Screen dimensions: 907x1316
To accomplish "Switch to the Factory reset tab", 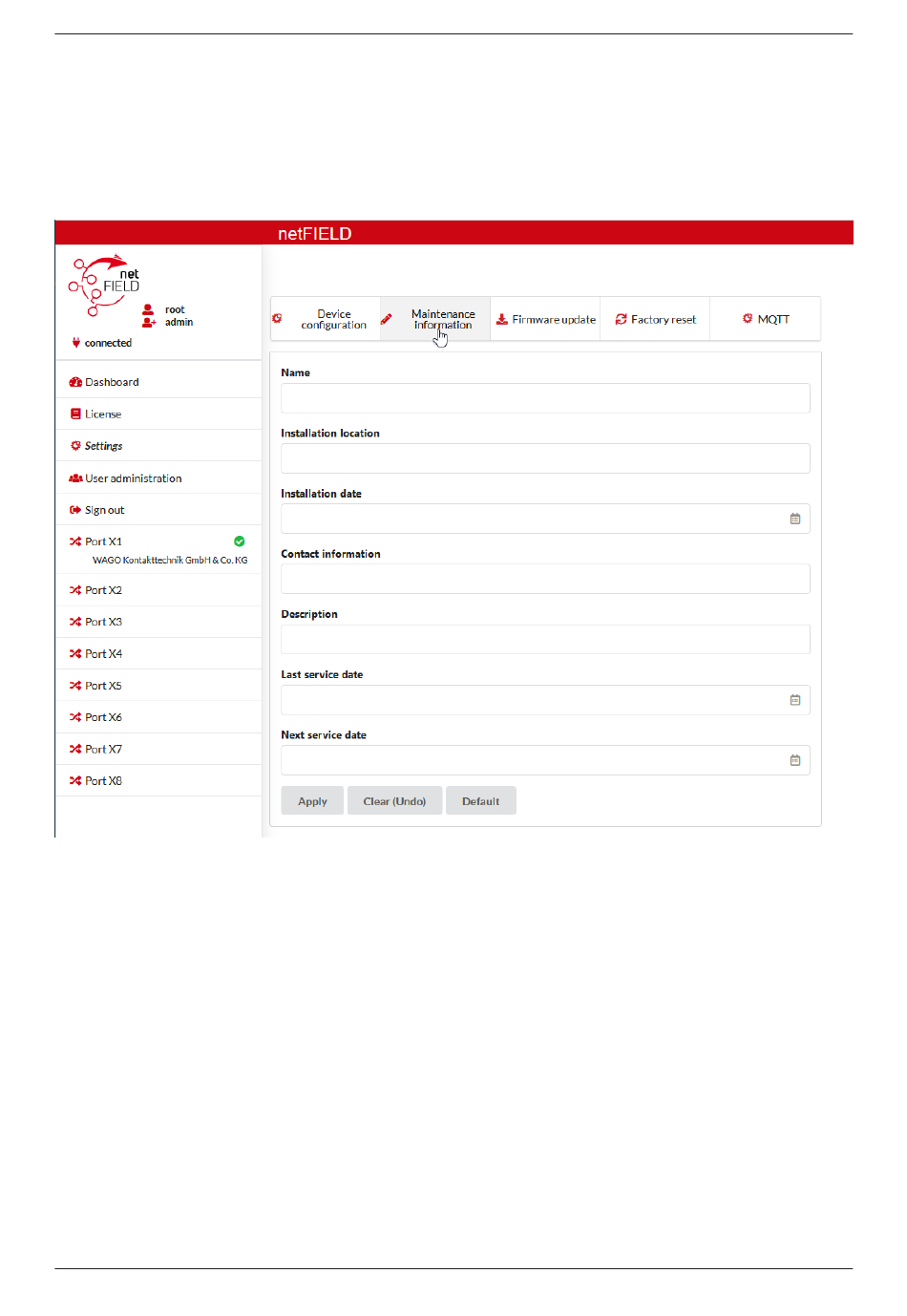I will [x=655, y=319].
